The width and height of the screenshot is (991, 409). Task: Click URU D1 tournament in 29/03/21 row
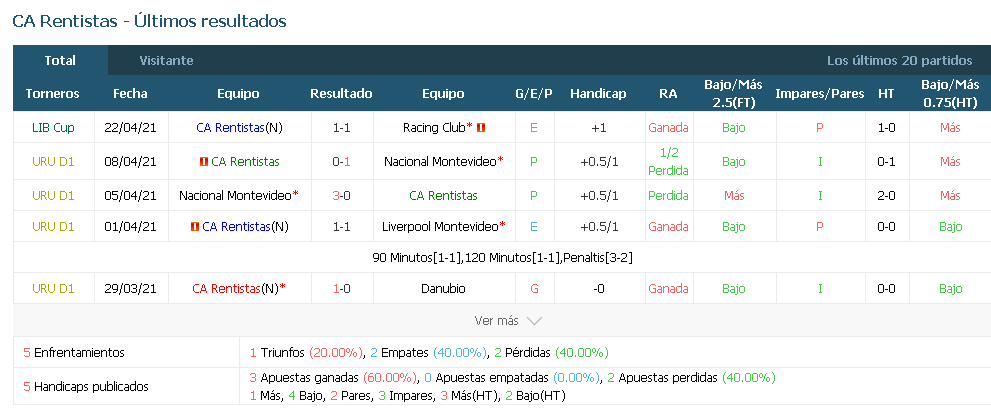click(53, 289)
